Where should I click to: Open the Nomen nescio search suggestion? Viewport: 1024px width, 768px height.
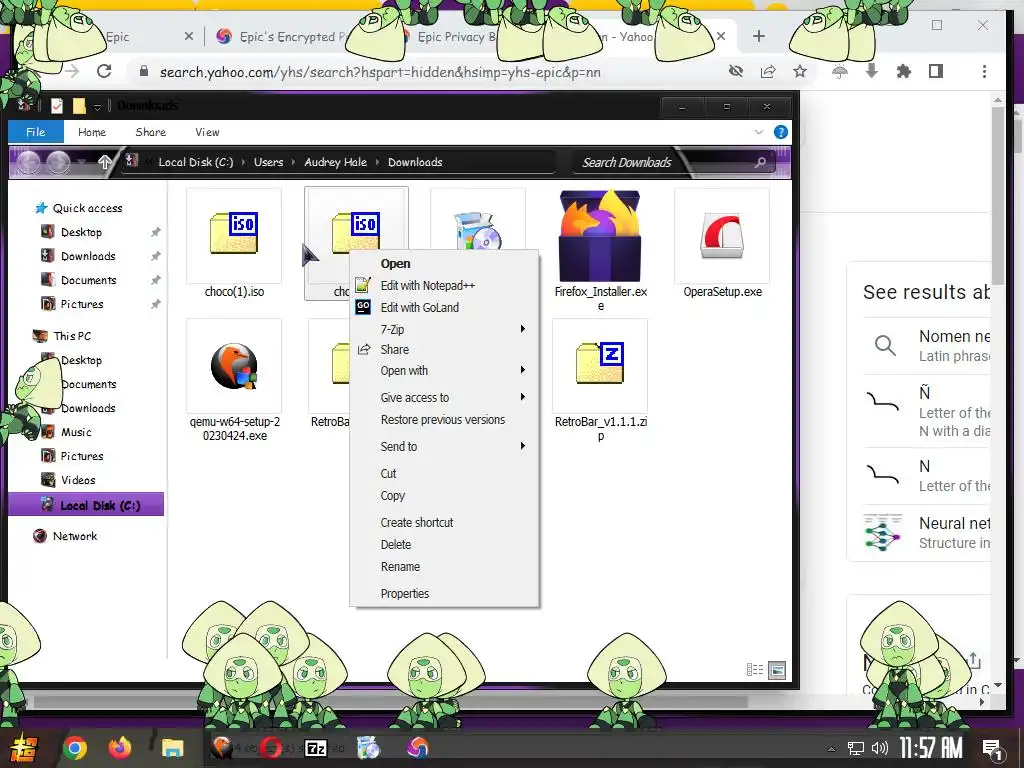click(x=926, y=345)
